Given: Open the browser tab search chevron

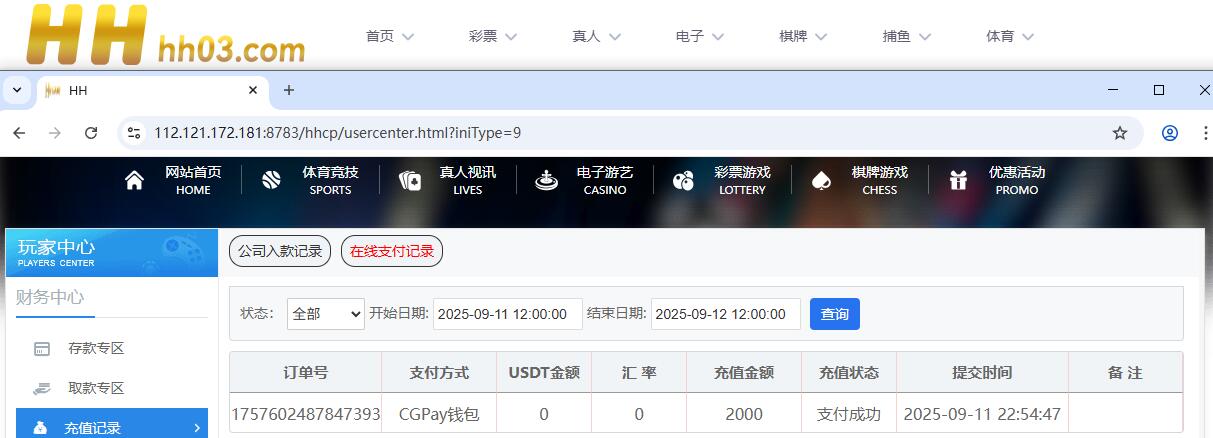Looking at the screenshot, I should [17, 90].
